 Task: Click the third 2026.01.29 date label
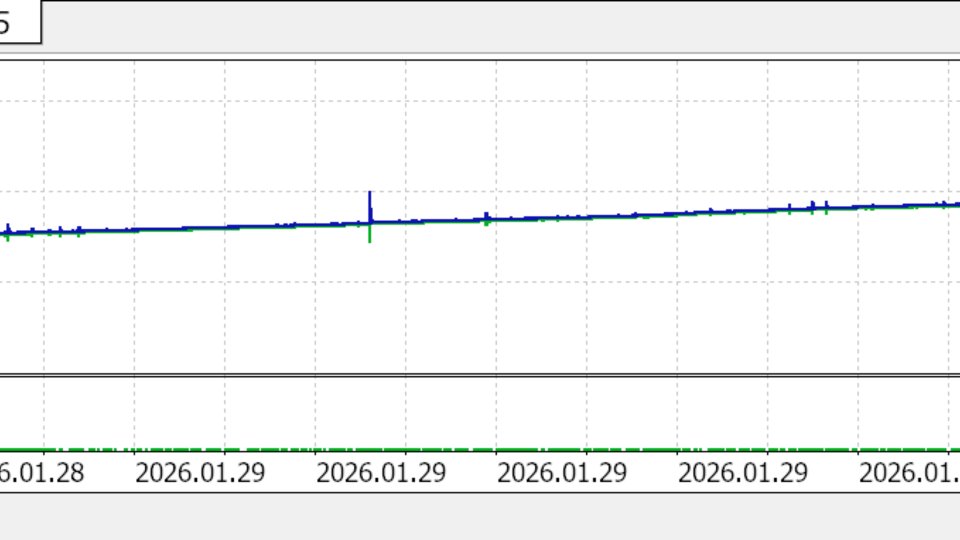click(562, 473)
